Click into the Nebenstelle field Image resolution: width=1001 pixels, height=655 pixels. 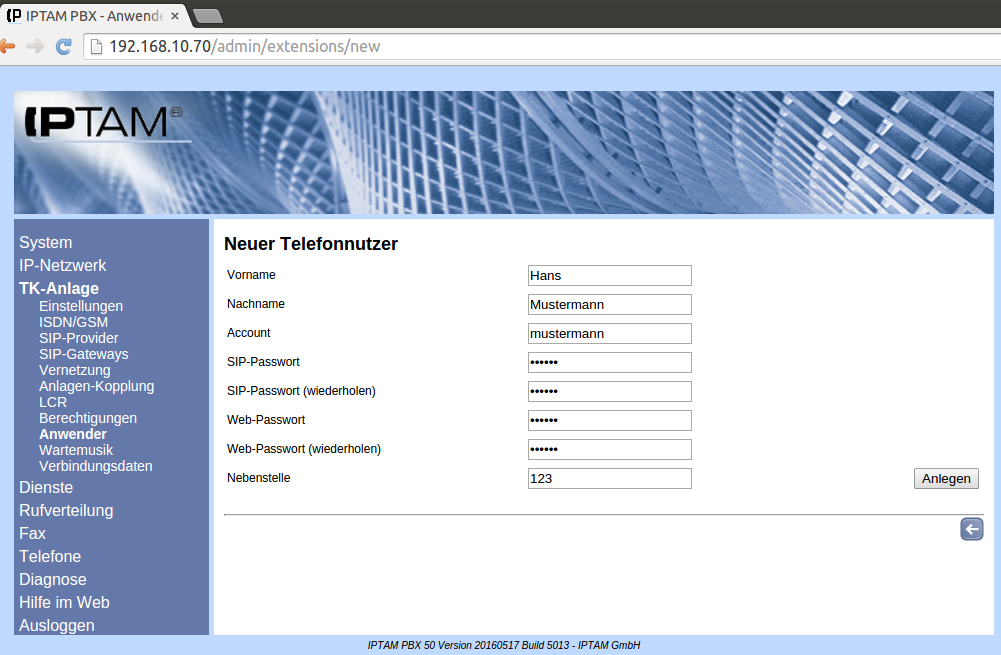(609, 479)
